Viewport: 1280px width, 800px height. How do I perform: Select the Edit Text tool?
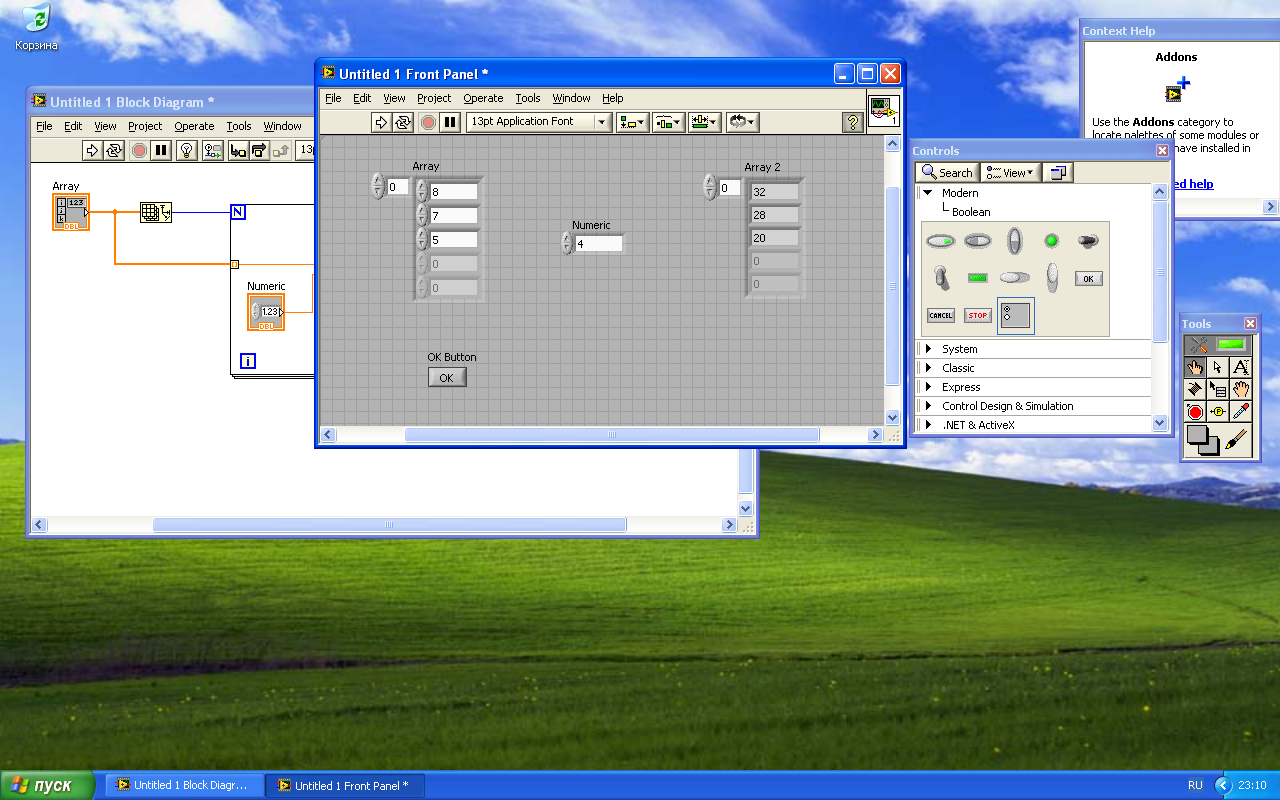point(1241,367)
